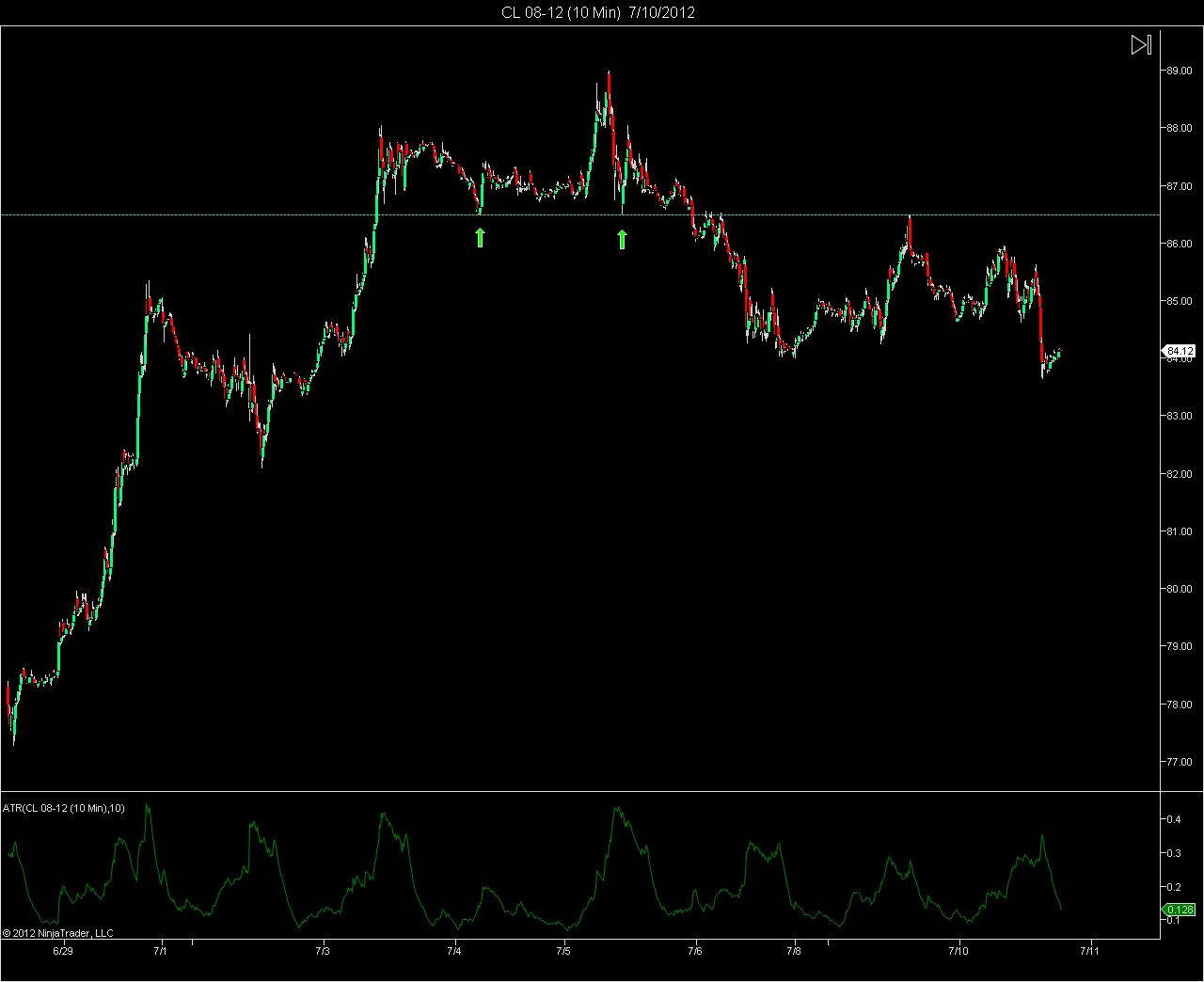
Task: Click the 7/10 date label on time axis
Action: tap(958, 951)
